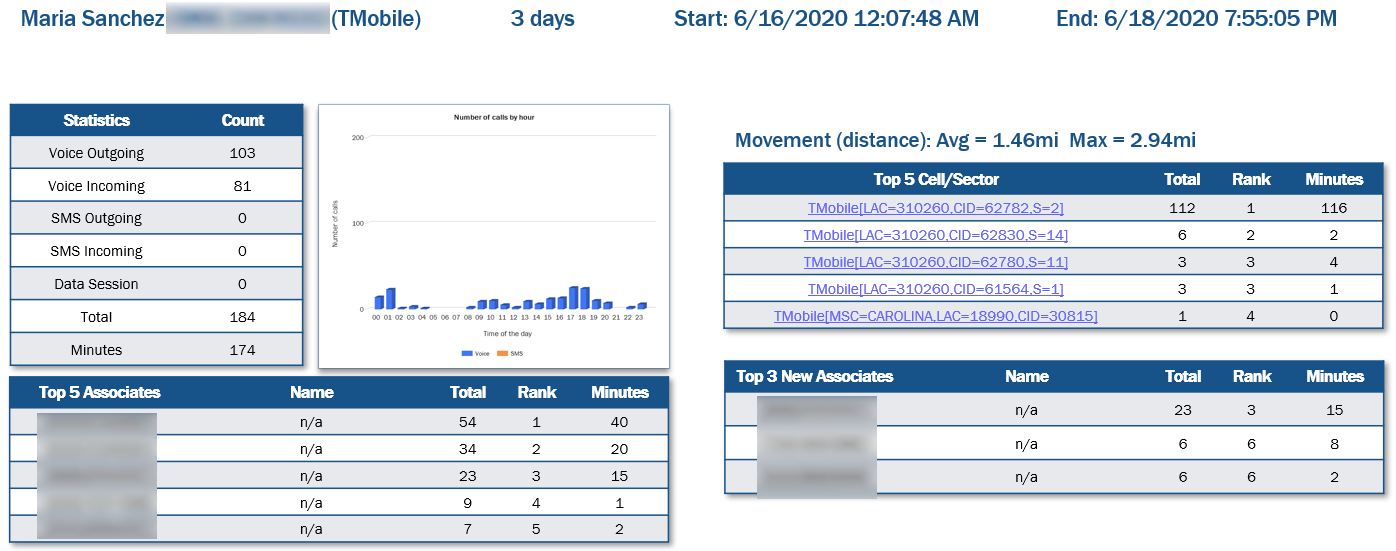This screenshot has width=1396, height=551.
Task: Select the rank 1 associate's blurred number
Action: click(x=97, y=422)
